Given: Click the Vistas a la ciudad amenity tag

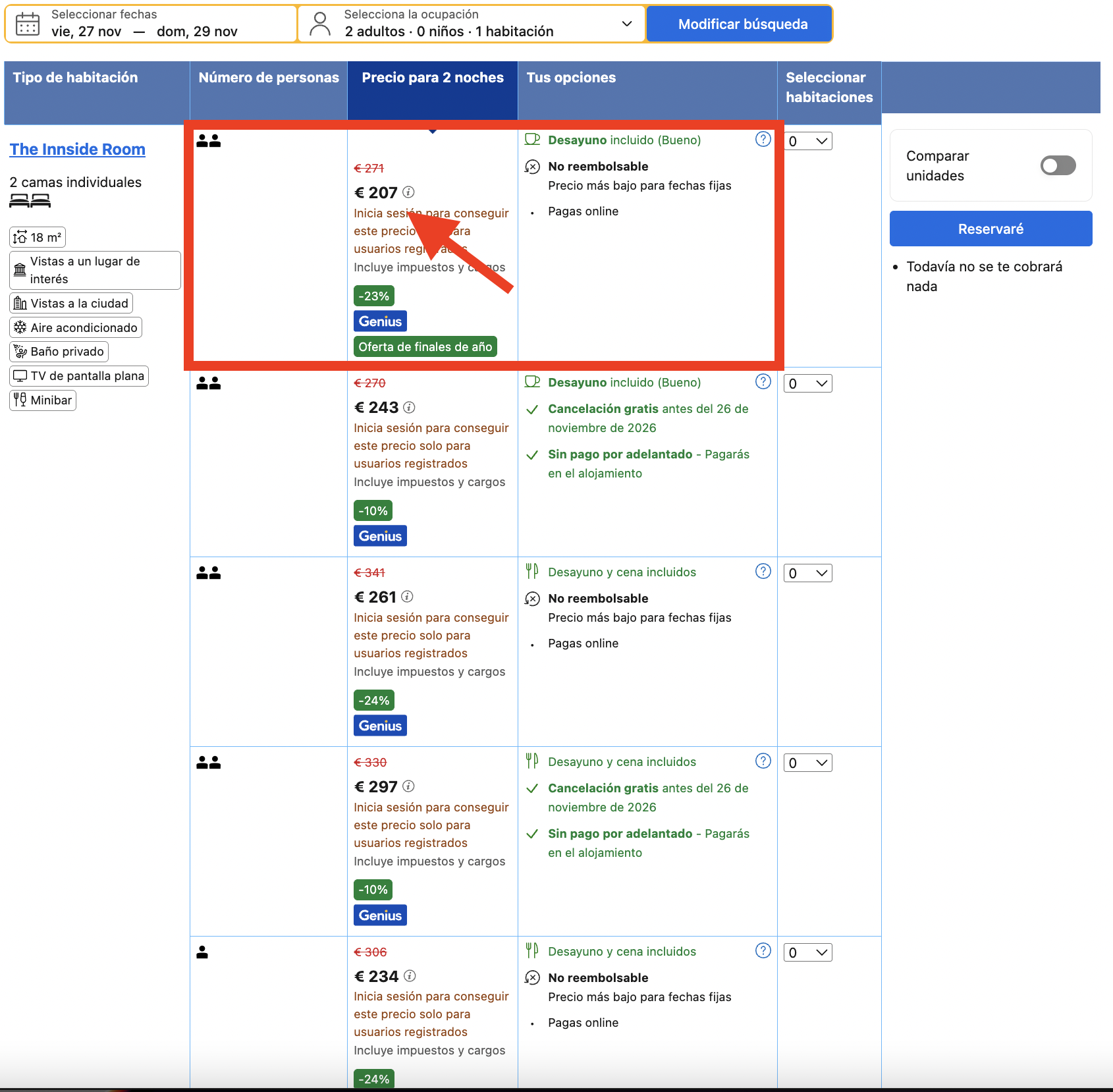Looking at the screenshot, I should tap(71, 303).
